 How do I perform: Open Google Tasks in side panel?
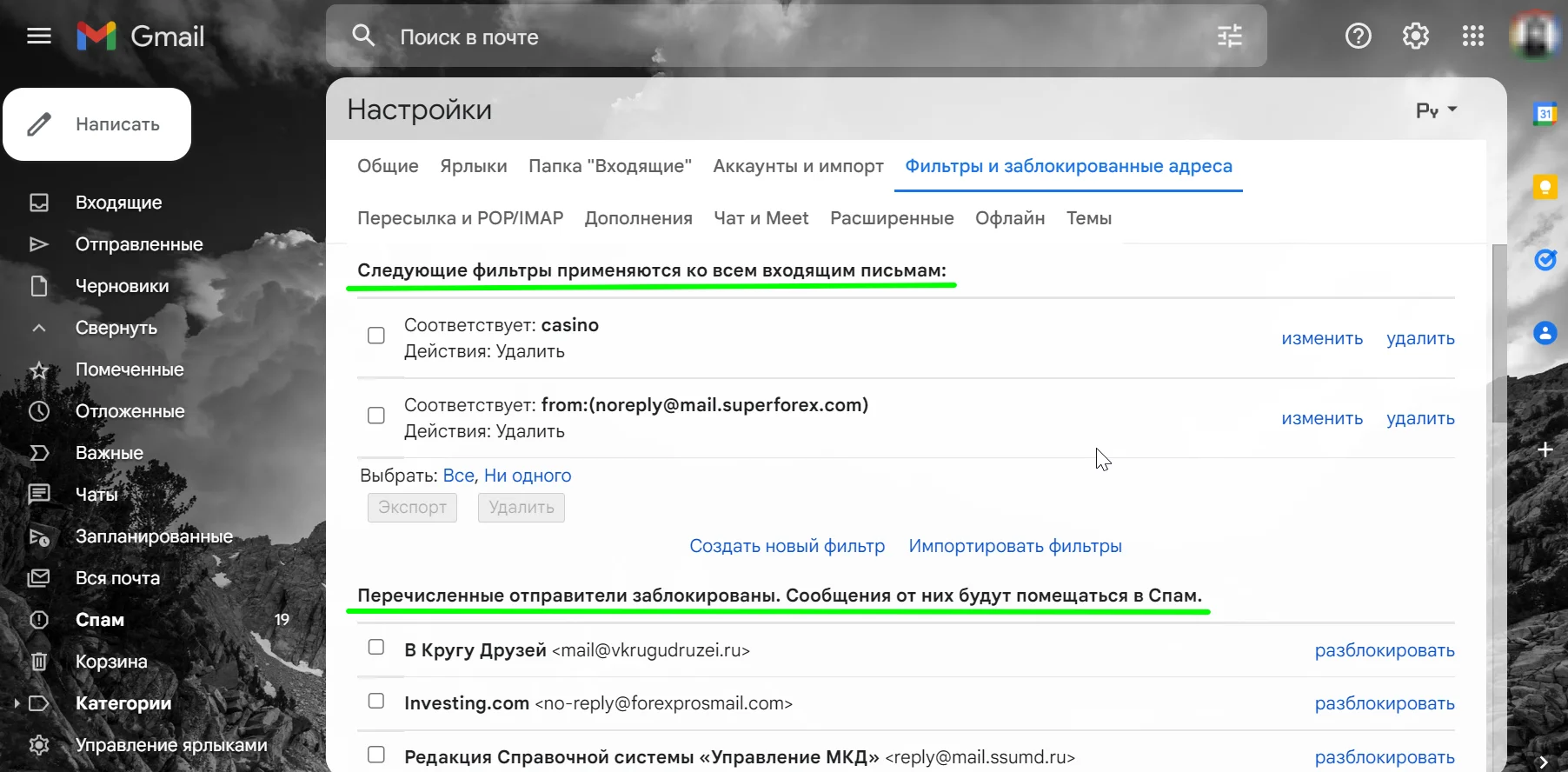tap(1545, 260)
